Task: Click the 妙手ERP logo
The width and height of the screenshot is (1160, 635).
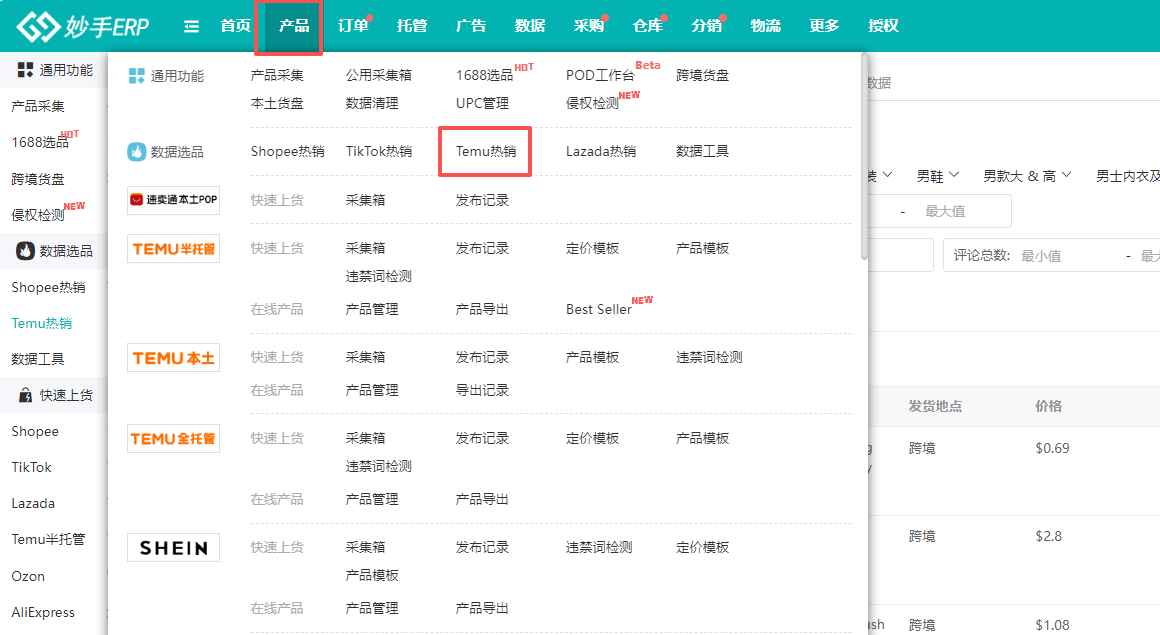Action: point(83,26)
